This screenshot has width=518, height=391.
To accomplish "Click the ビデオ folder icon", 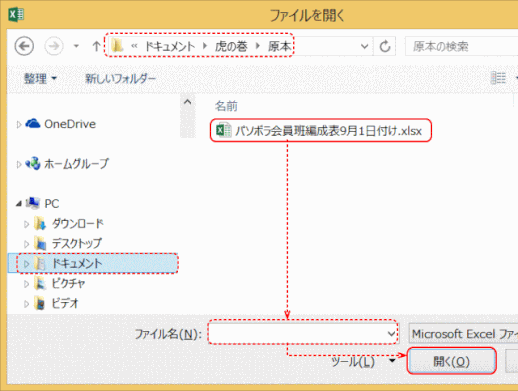I will point(40,303).
